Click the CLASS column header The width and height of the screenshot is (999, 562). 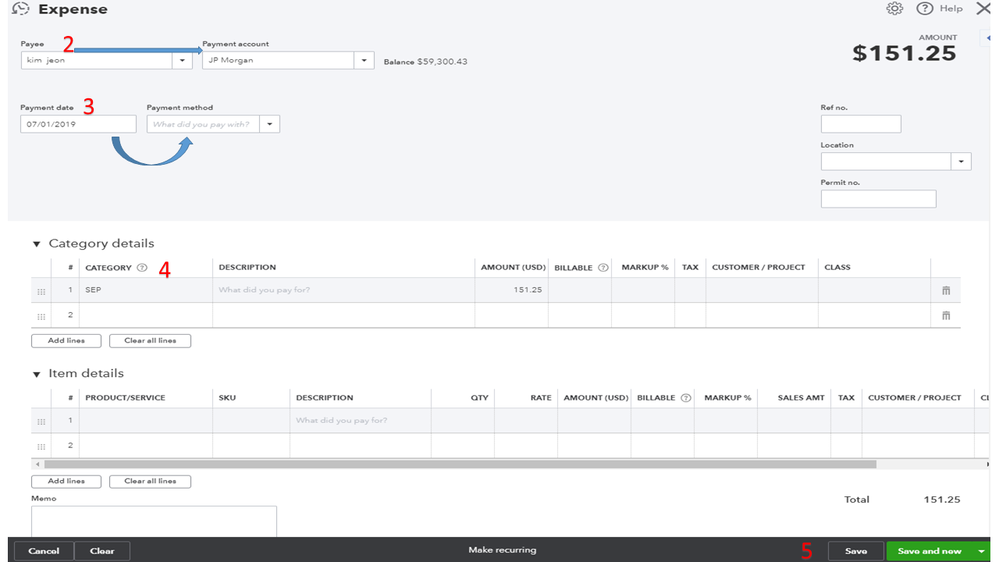pyautogui.click(x=837, y=268)
